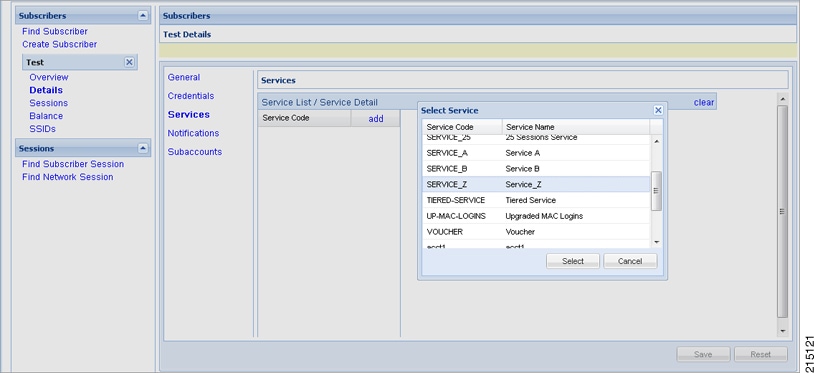Open Find Subscriber Session

click(73, 164)
